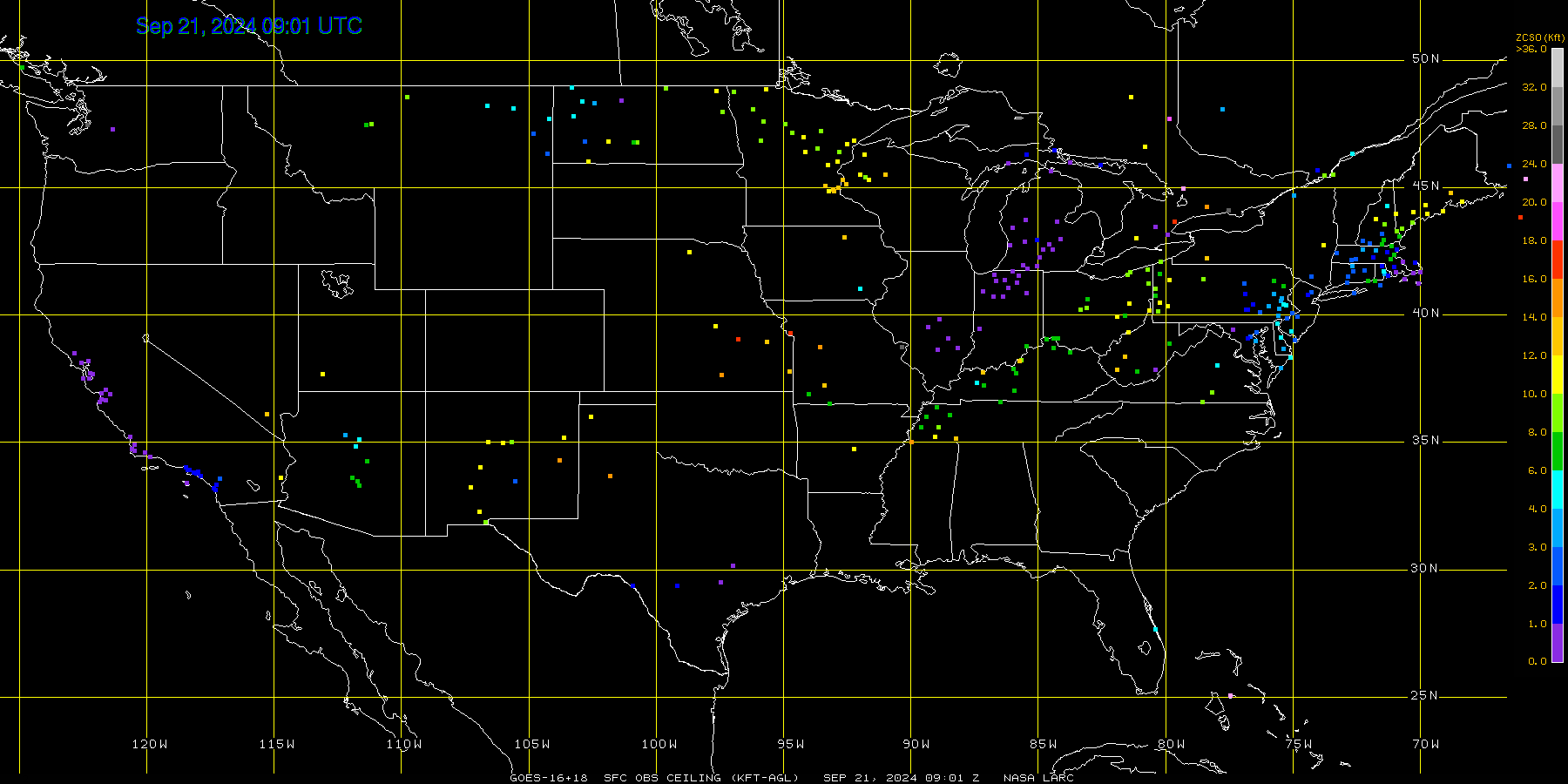The width and height of the screenshot is (1568, 784).
Task: Click the '95W' longitude label
Action: 791,744
